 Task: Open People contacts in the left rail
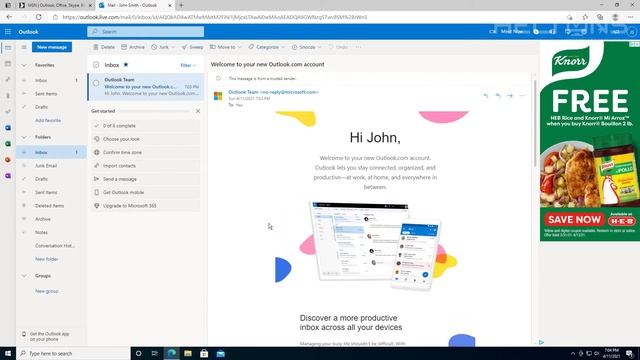tap(8, 80)
